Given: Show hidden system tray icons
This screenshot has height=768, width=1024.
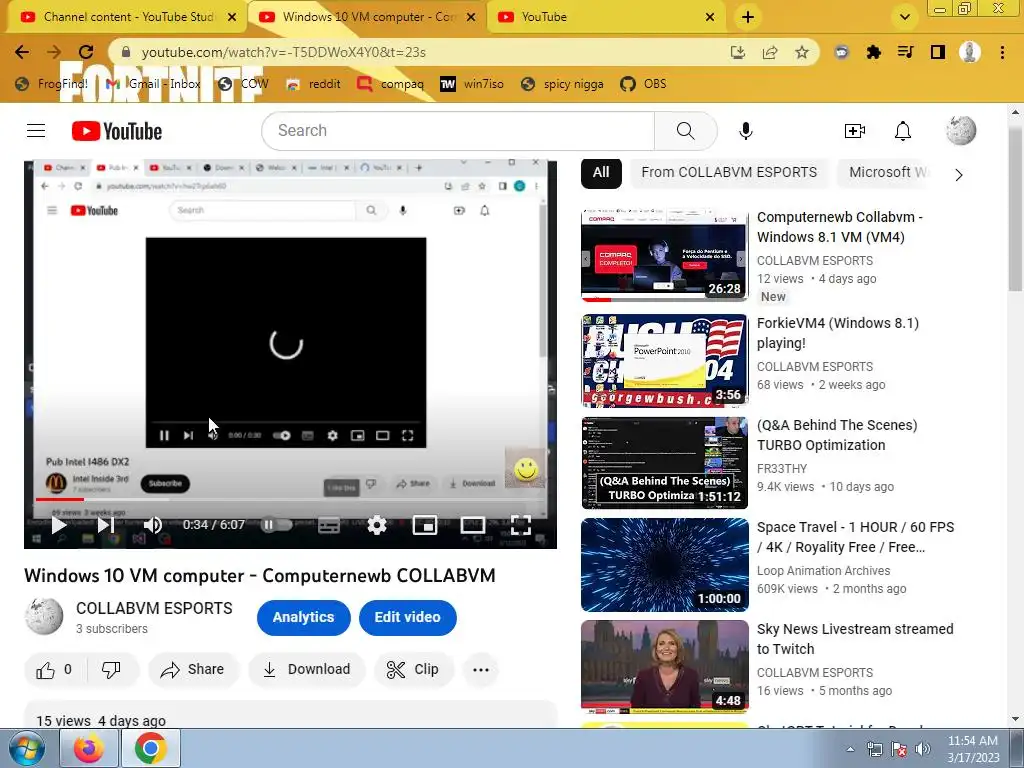Looking at the screenshot, I should click(x=850, y=749).
